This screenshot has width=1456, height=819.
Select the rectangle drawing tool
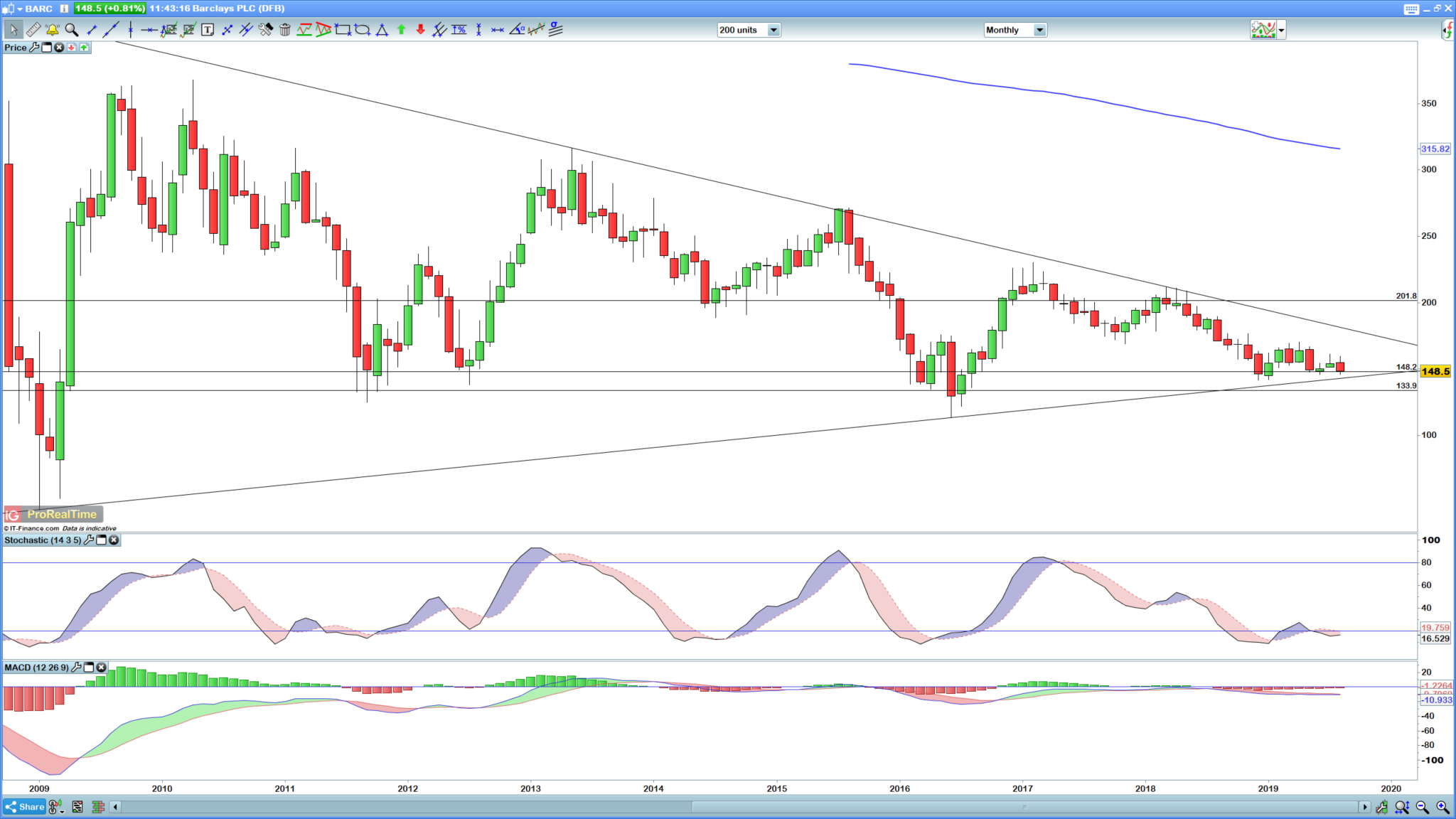click(343, 30)
